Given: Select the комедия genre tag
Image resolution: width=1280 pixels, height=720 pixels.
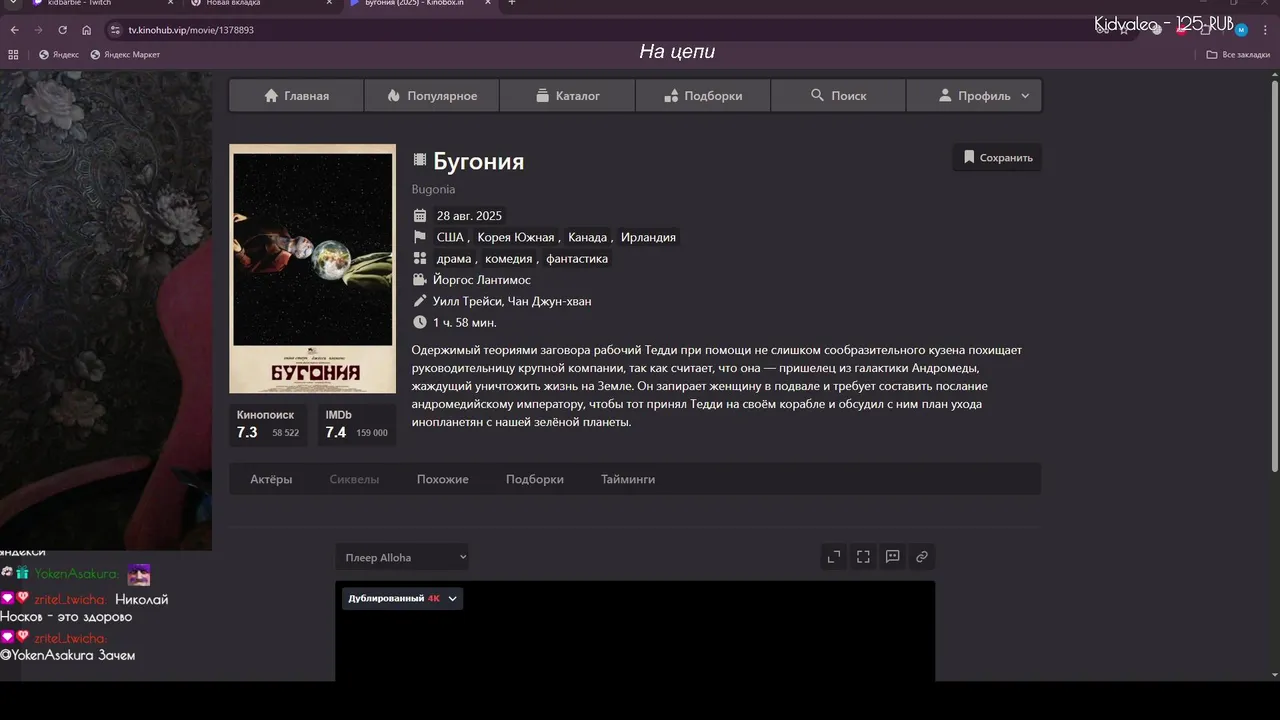Looking at the screenshot, I should pos(508,259).
